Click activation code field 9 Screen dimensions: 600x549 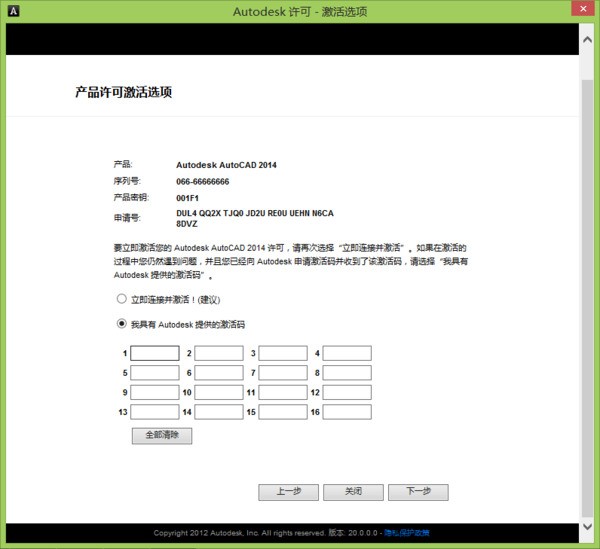(x=155, y=392)
